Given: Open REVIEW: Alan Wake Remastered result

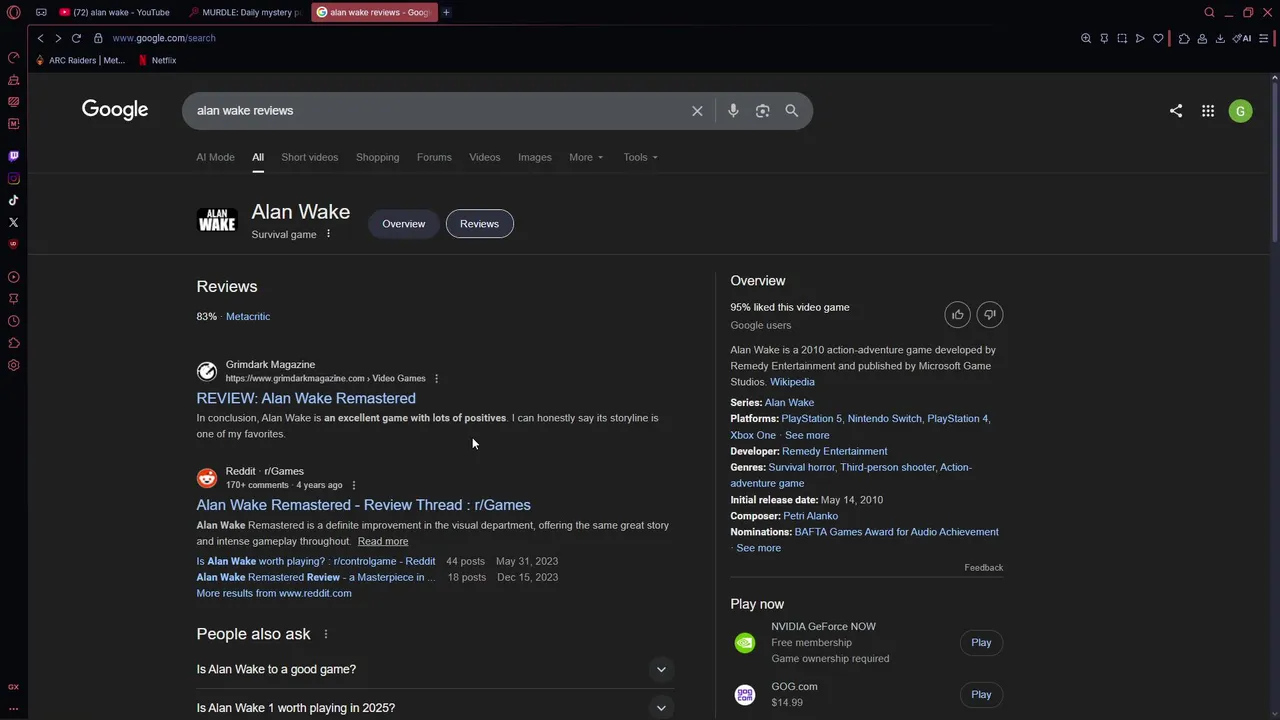Looking at the screenshot, I should click(x=306, y=398).
